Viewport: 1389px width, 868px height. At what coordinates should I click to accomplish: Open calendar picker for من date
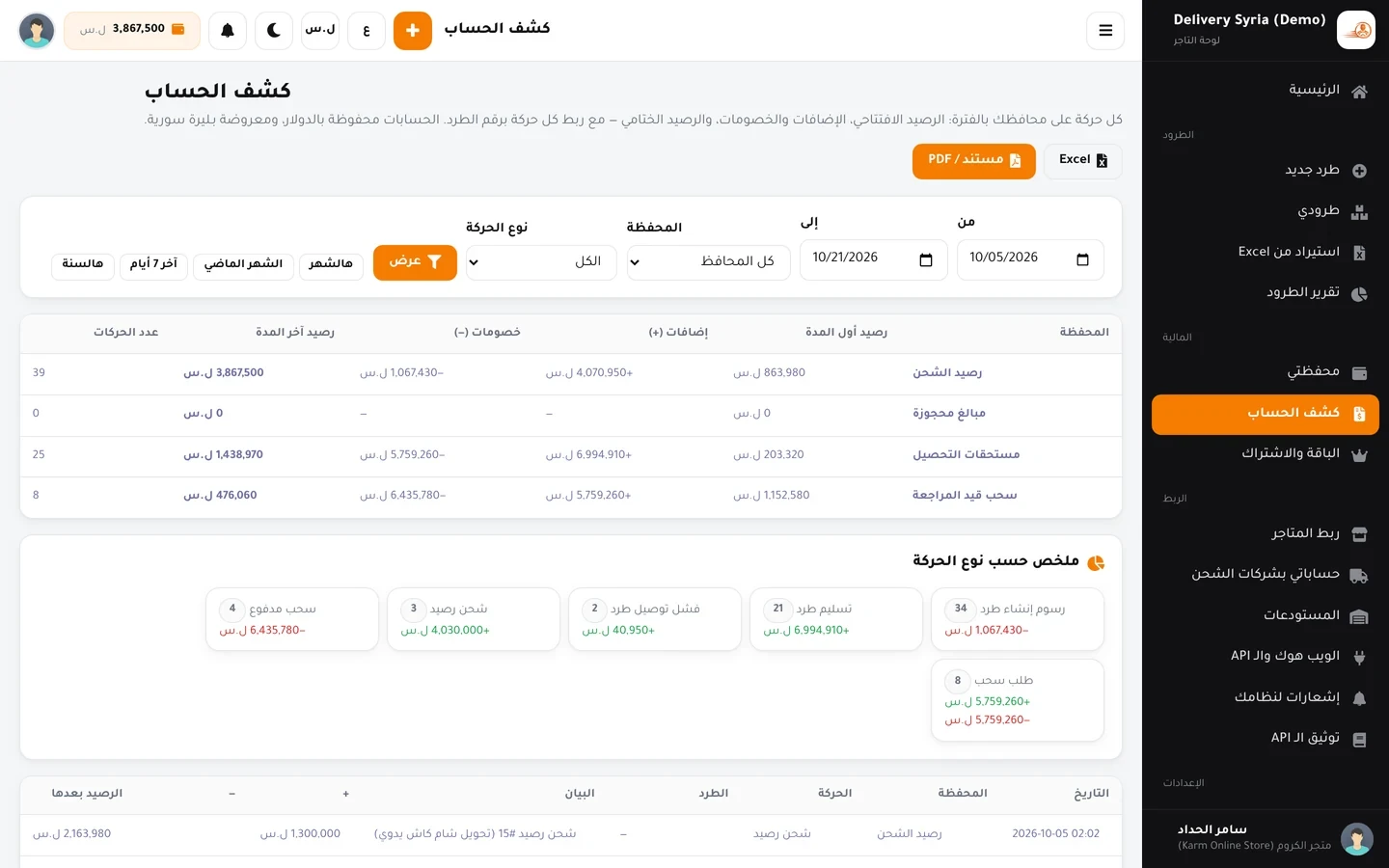pyautogui.click(x=1082, y=259)
